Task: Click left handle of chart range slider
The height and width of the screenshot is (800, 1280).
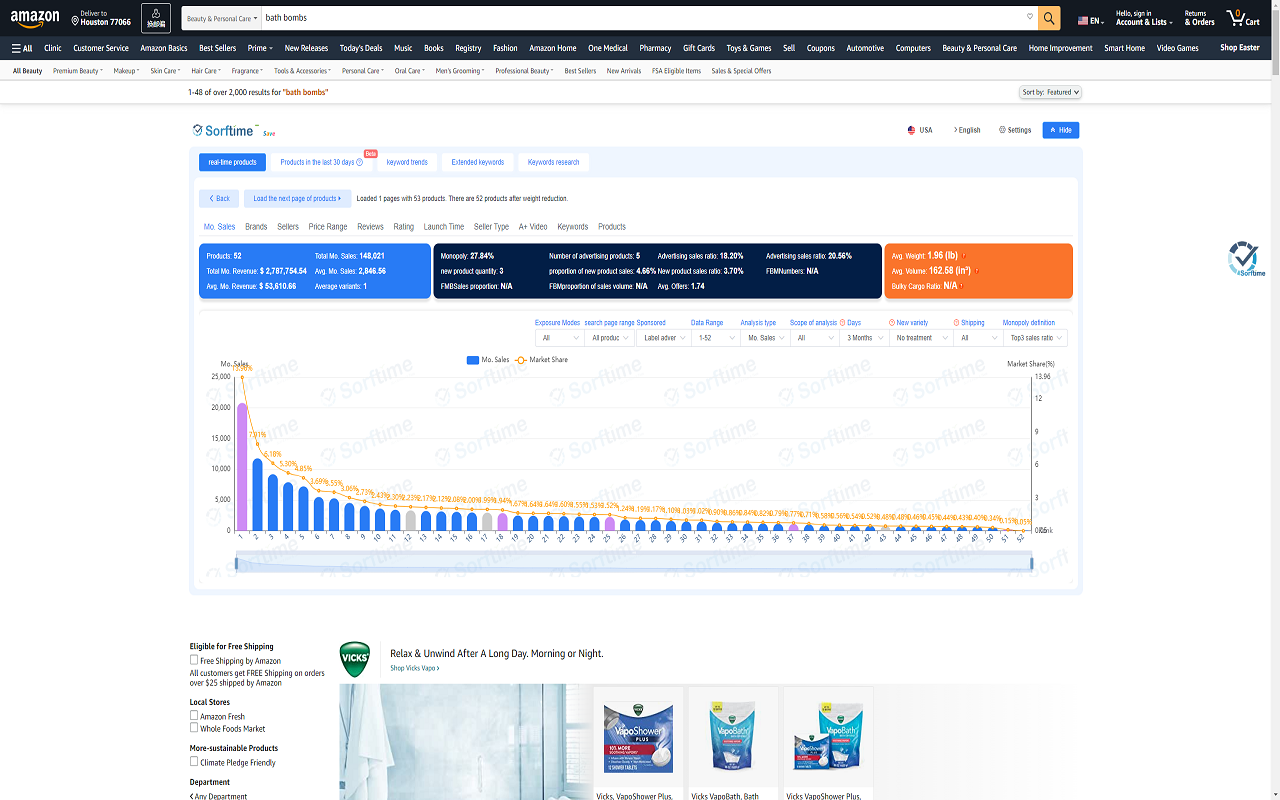Action: (x=236, y=564)
